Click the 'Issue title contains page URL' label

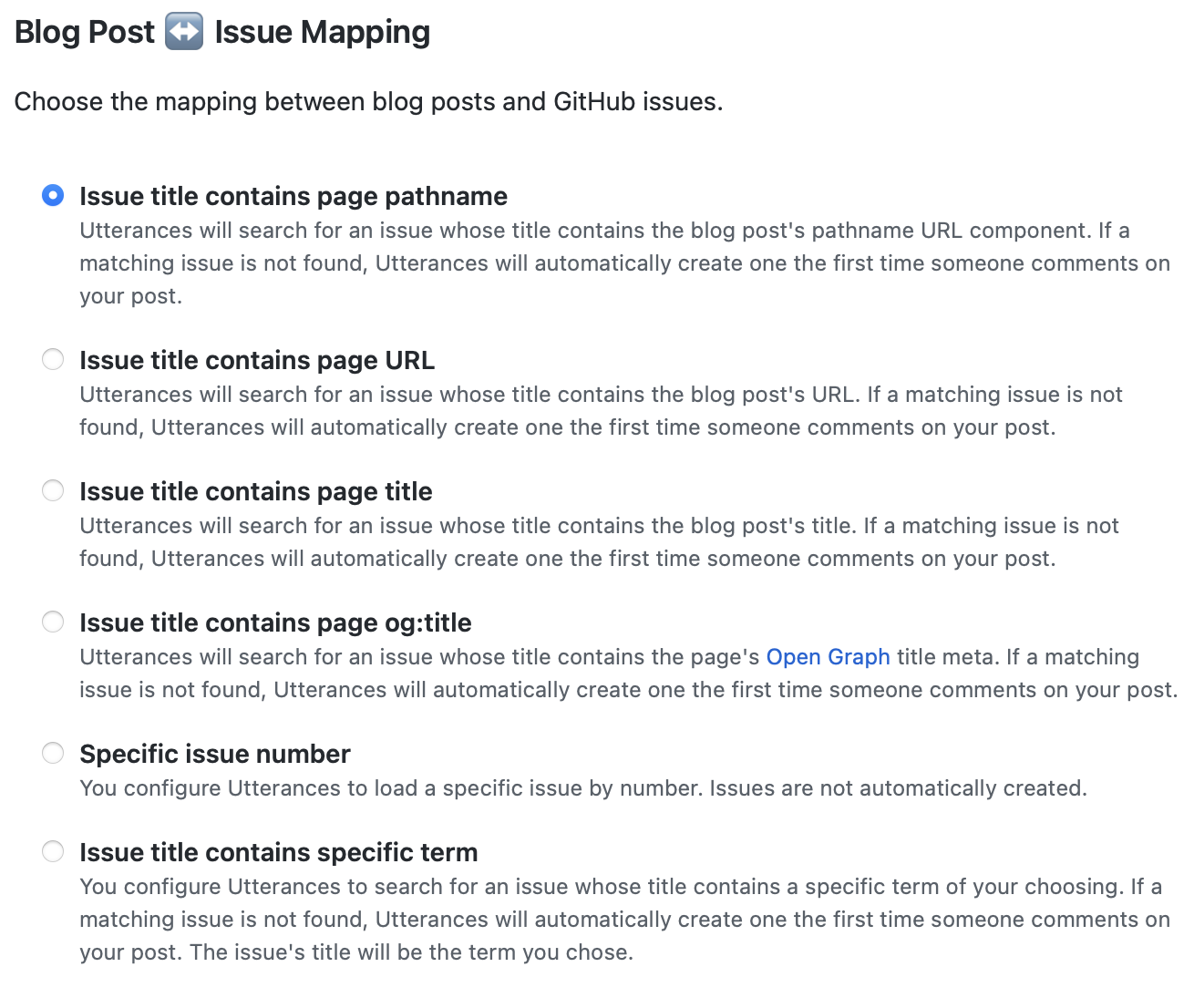point(257,360)
